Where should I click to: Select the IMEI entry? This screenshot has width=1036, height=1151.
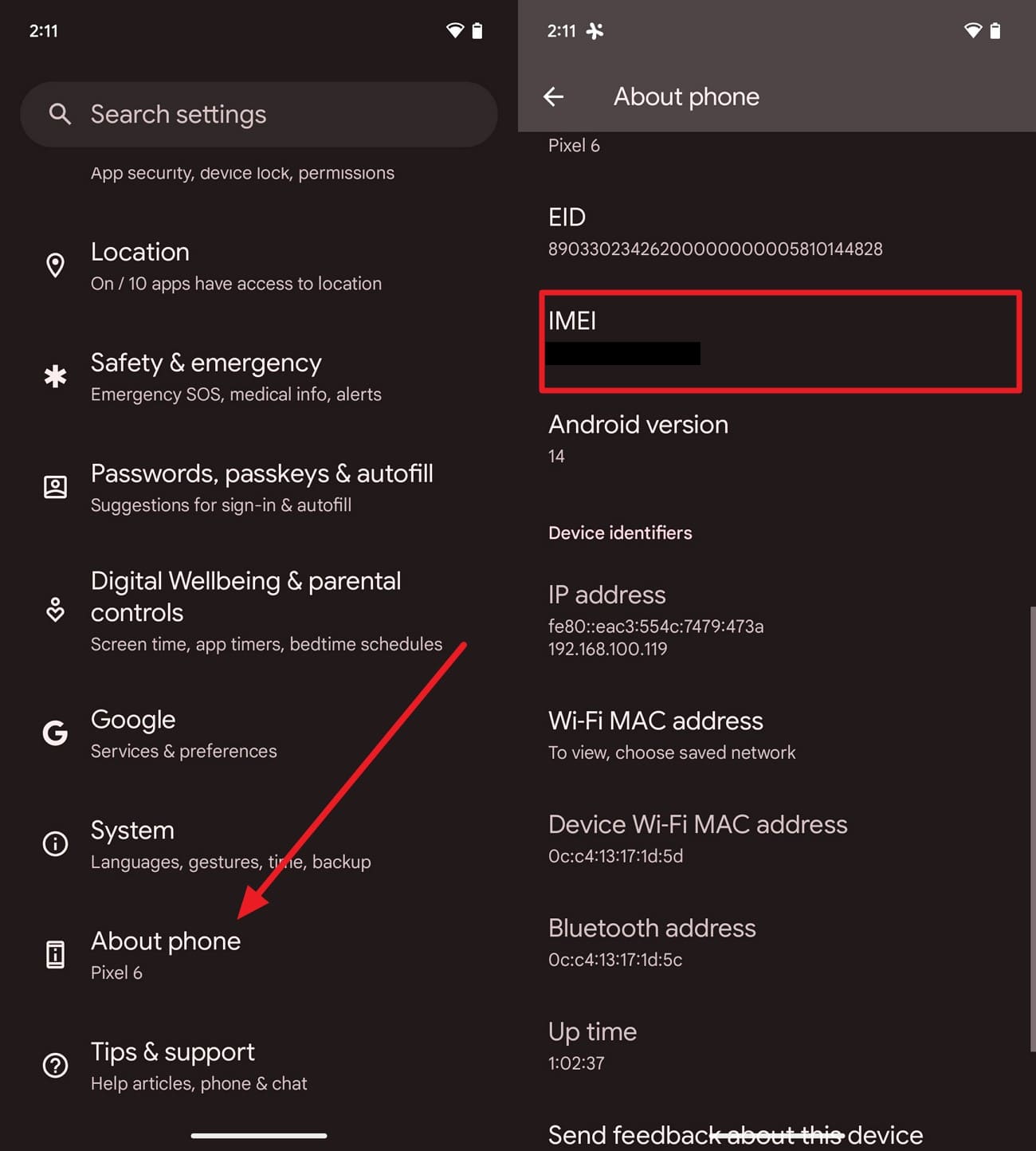click(777, 340)
